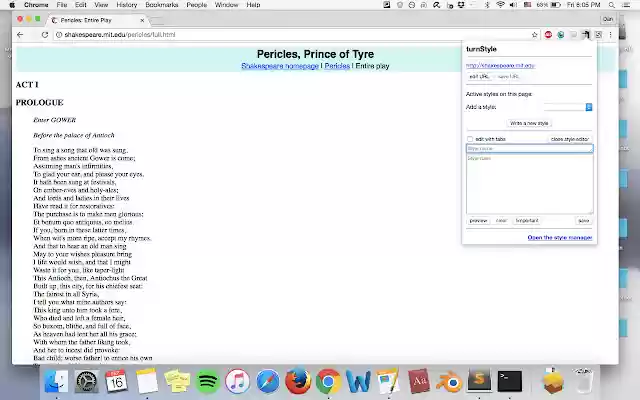Open the History menu
The image size is (640, 400).
[x=127, y=5]
